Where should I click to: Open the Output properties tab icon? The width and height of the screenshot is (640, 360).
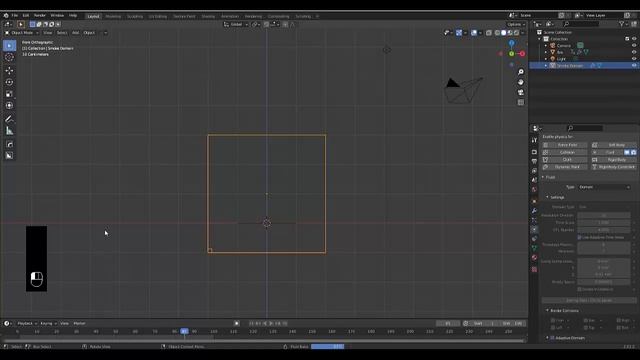(x=534, y=161)
